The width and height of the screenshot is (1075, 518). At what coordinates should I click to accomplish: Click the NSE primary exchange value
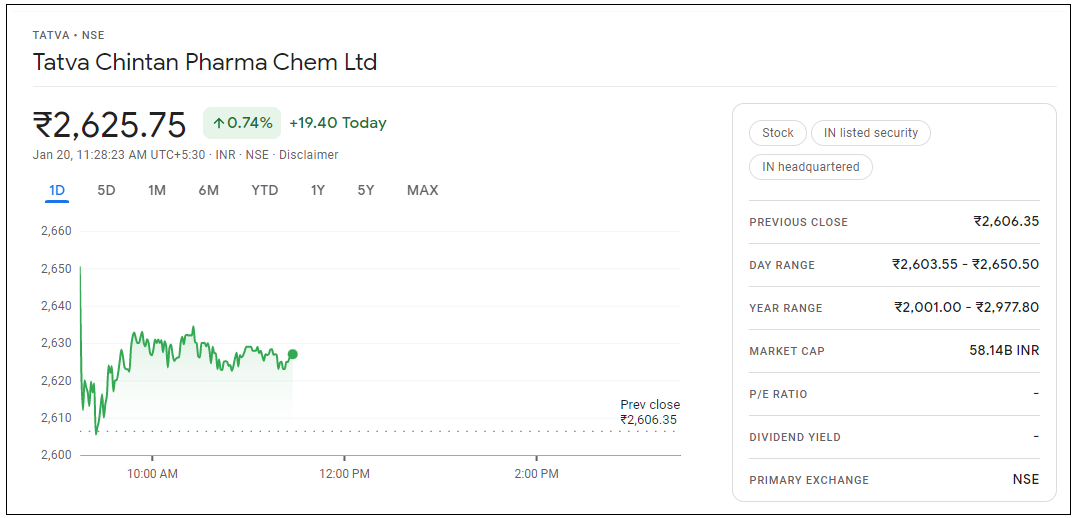coord(1026,480)
